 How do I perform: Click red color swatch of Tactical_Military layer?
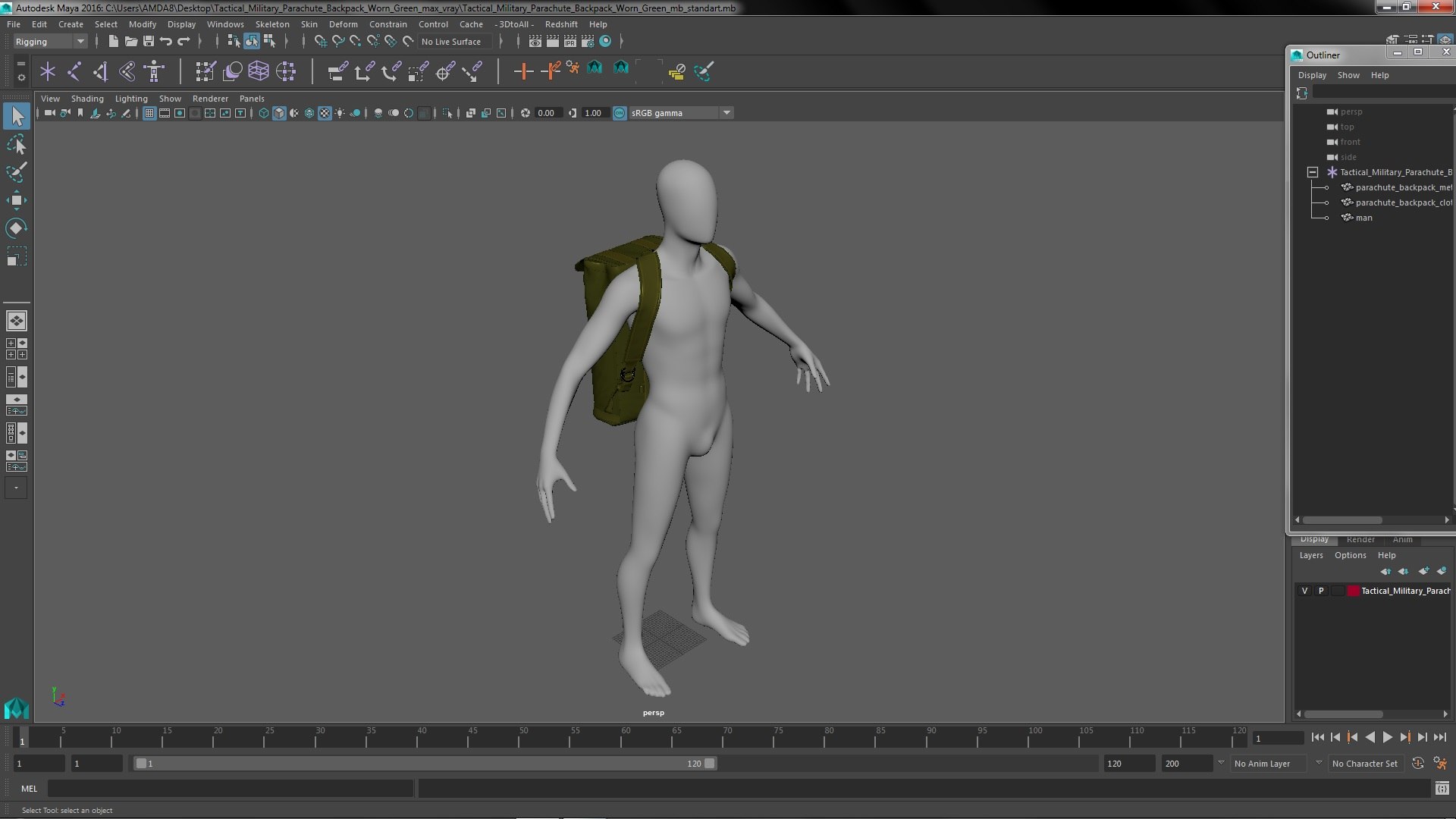[1353, 591]
